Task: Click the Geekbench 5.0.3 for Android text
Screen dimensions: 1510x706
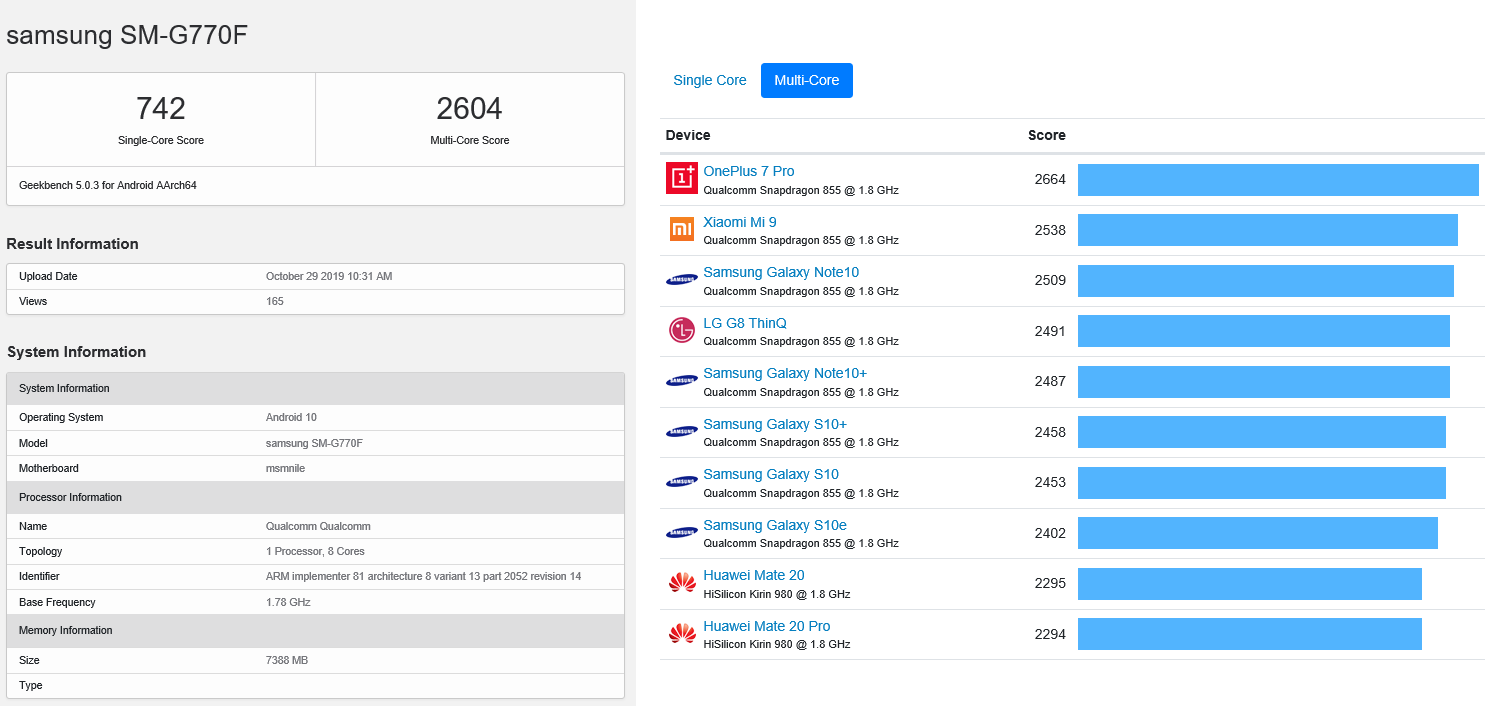Action: [108, 185]
